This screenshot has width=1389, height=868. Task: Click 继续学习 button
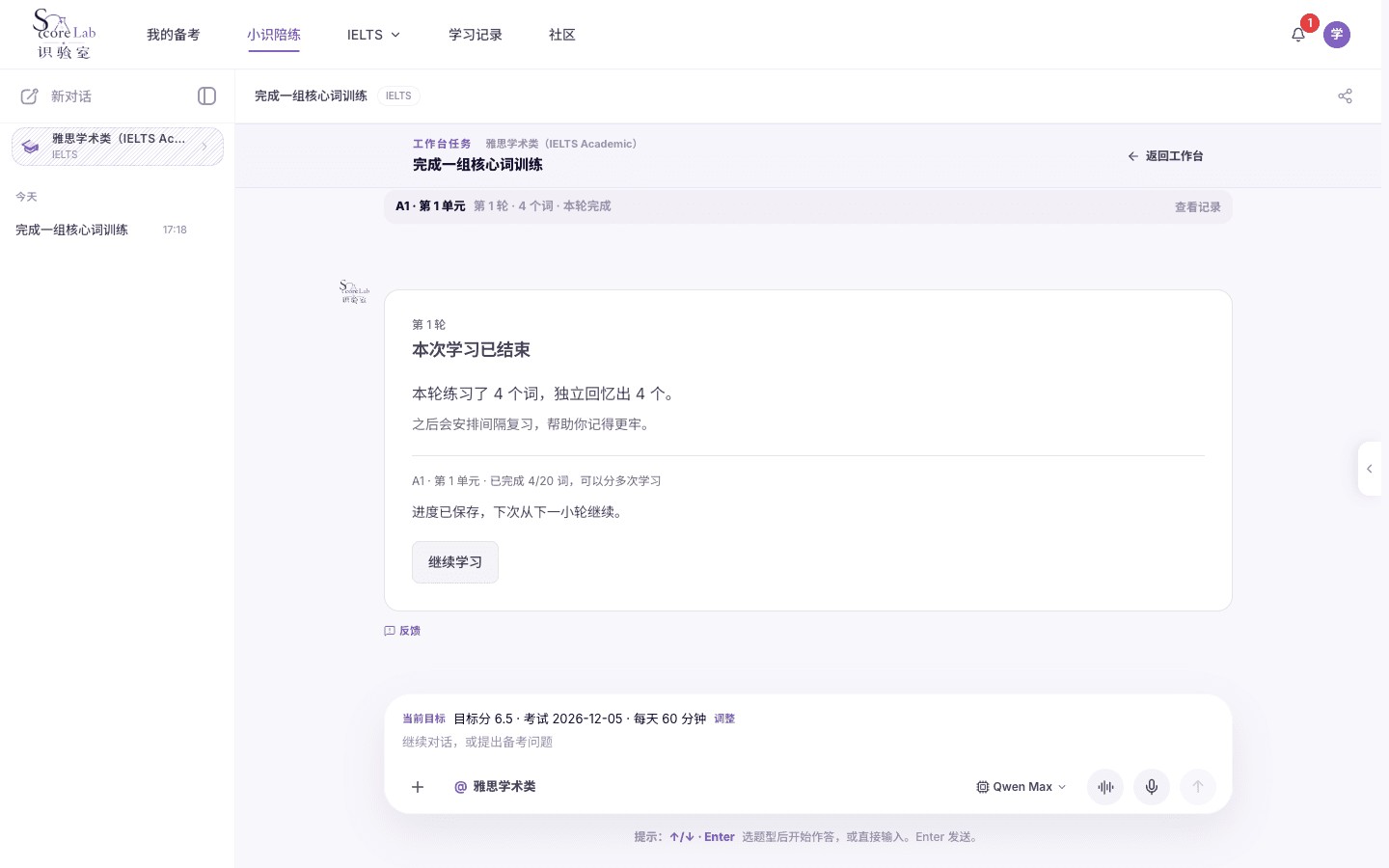(x=455, y=562)
